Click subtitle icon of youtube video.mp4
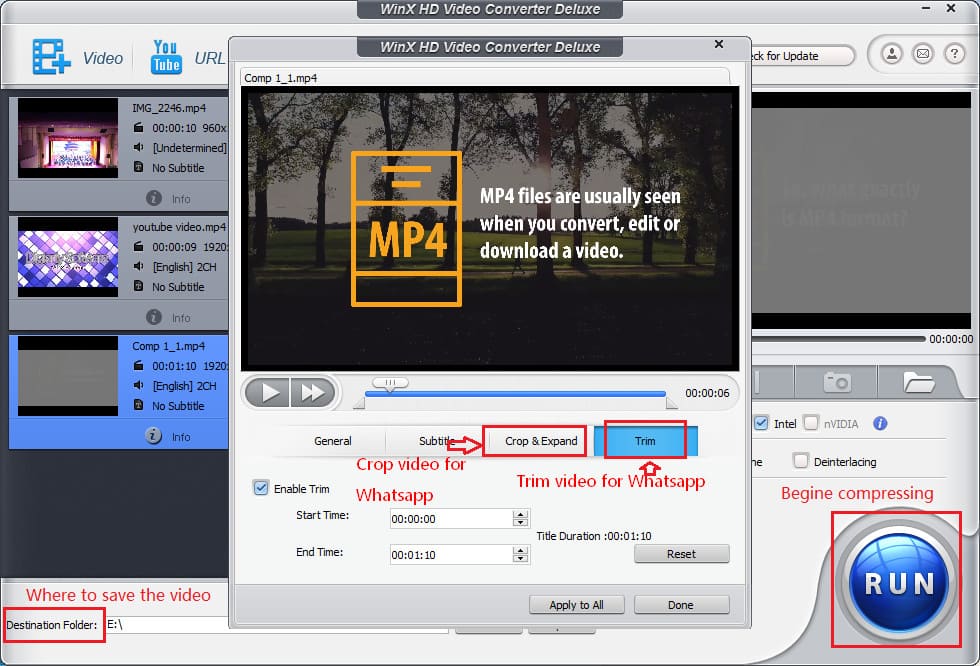Viewport: 980px width, 666px height. (139, 287)
